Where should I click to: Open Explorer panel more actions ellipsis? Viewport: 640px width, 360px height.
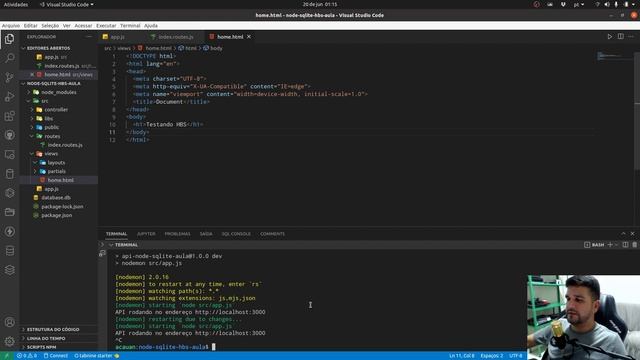coord(89,37)
